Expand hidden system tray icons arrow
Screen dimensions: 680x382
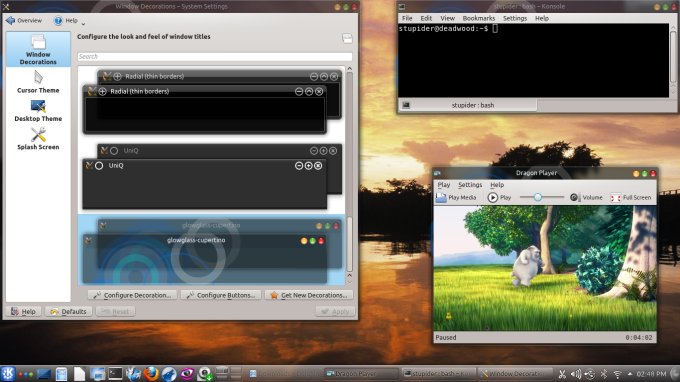click(629, 374)
